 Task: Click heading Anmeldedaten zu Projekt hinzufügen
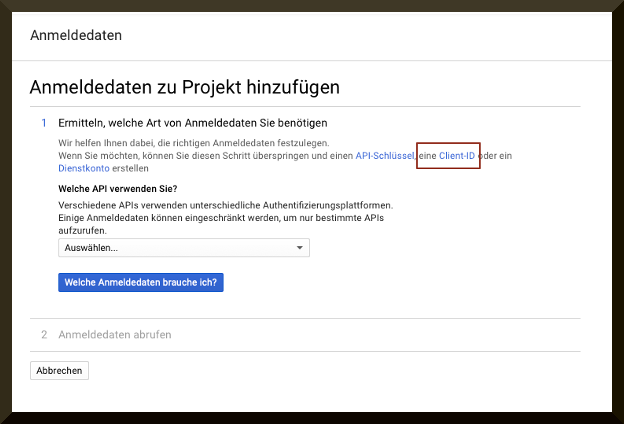click(185, 87)
